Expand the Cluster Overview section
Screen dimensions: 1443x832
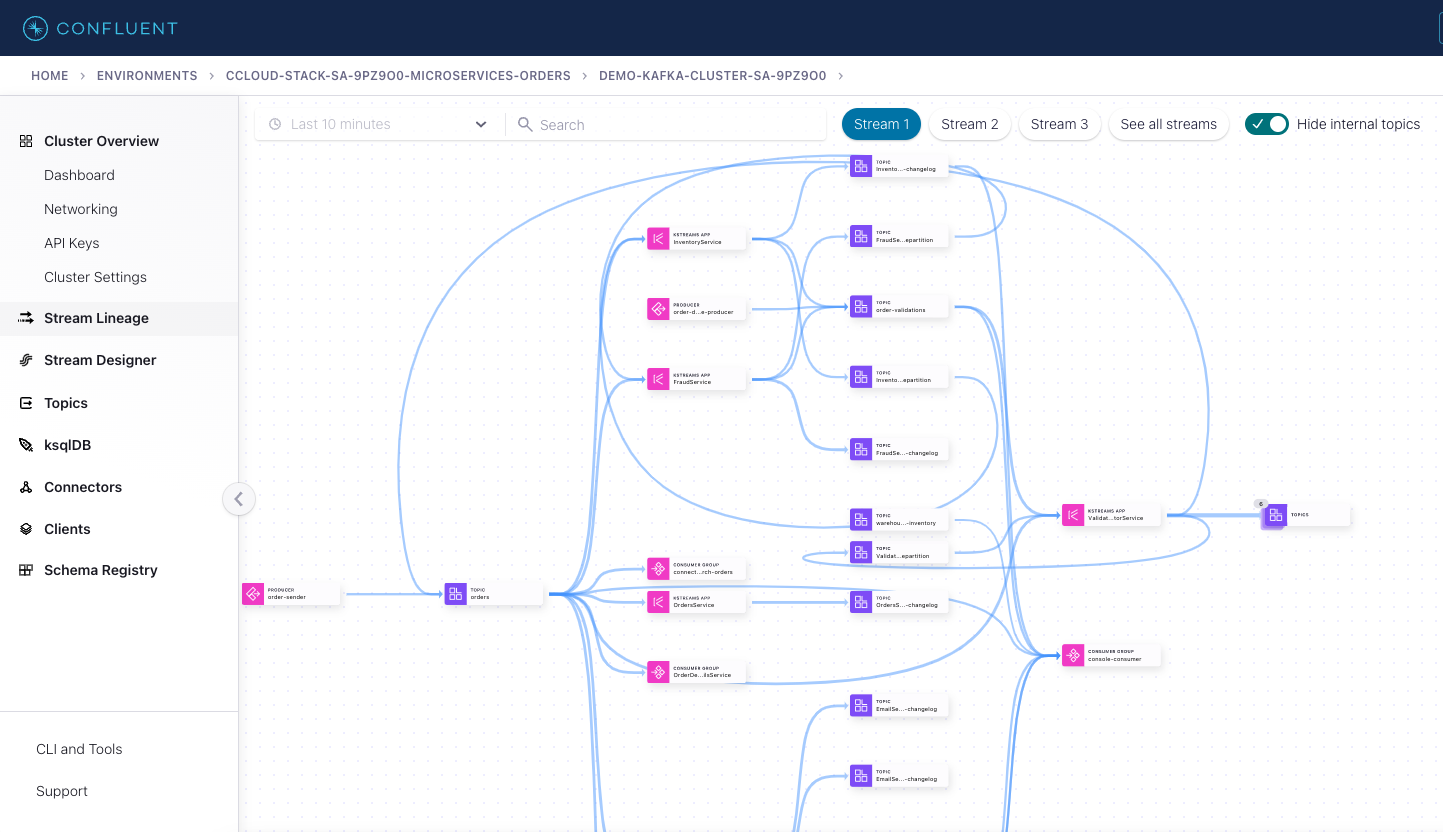[x=101, y=141]
